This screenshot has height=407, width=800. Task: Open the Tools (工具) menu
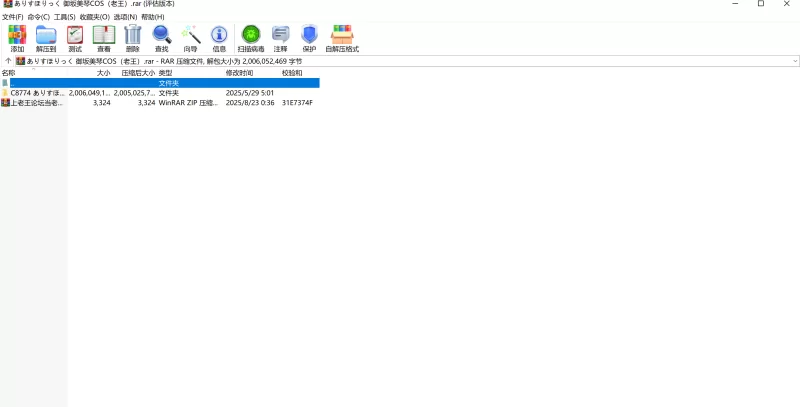click(x=65, y=17)
